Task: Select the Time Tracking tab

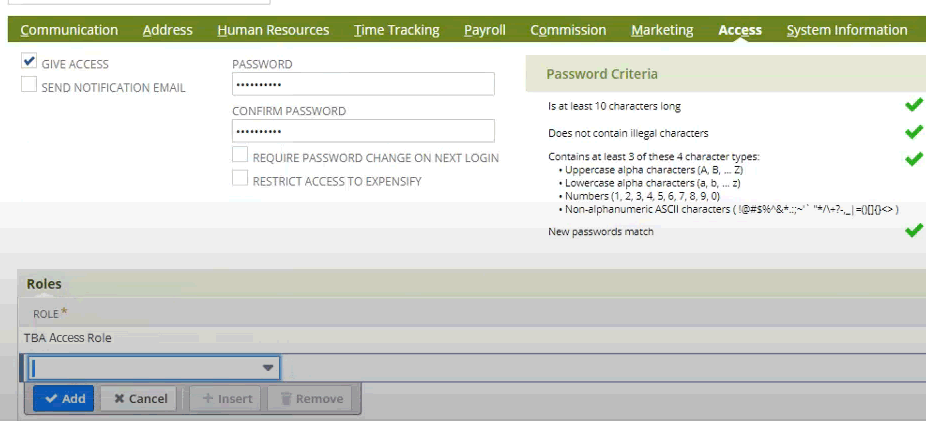Action: tap(396, 30)
